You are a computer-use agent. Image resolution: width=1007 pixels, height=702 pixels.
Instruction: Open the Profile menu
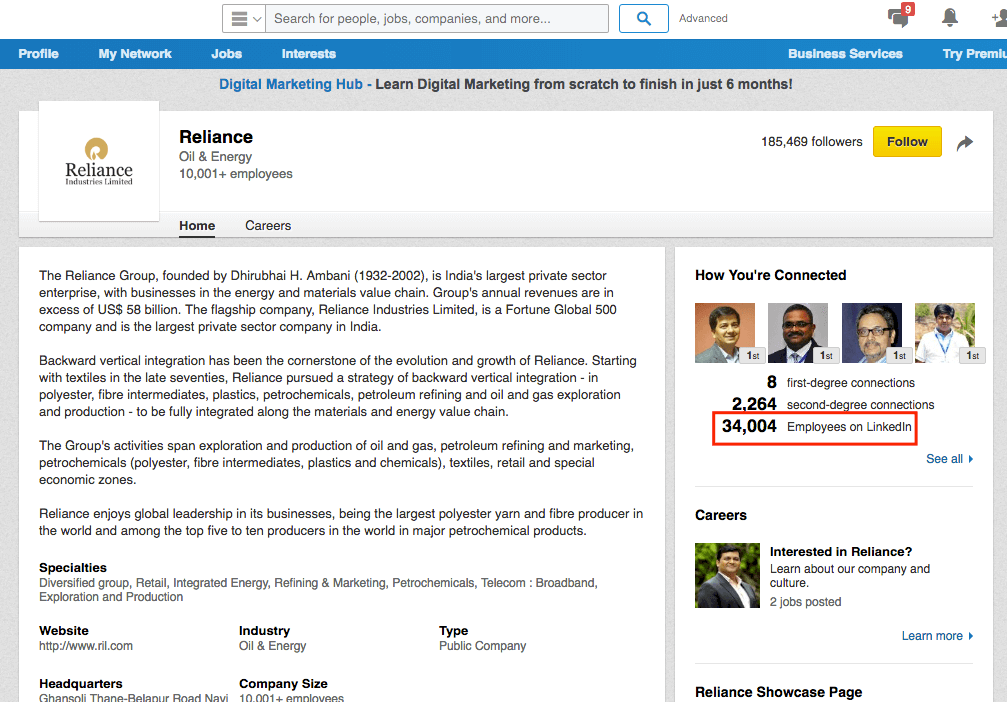[x=39, y=54]
